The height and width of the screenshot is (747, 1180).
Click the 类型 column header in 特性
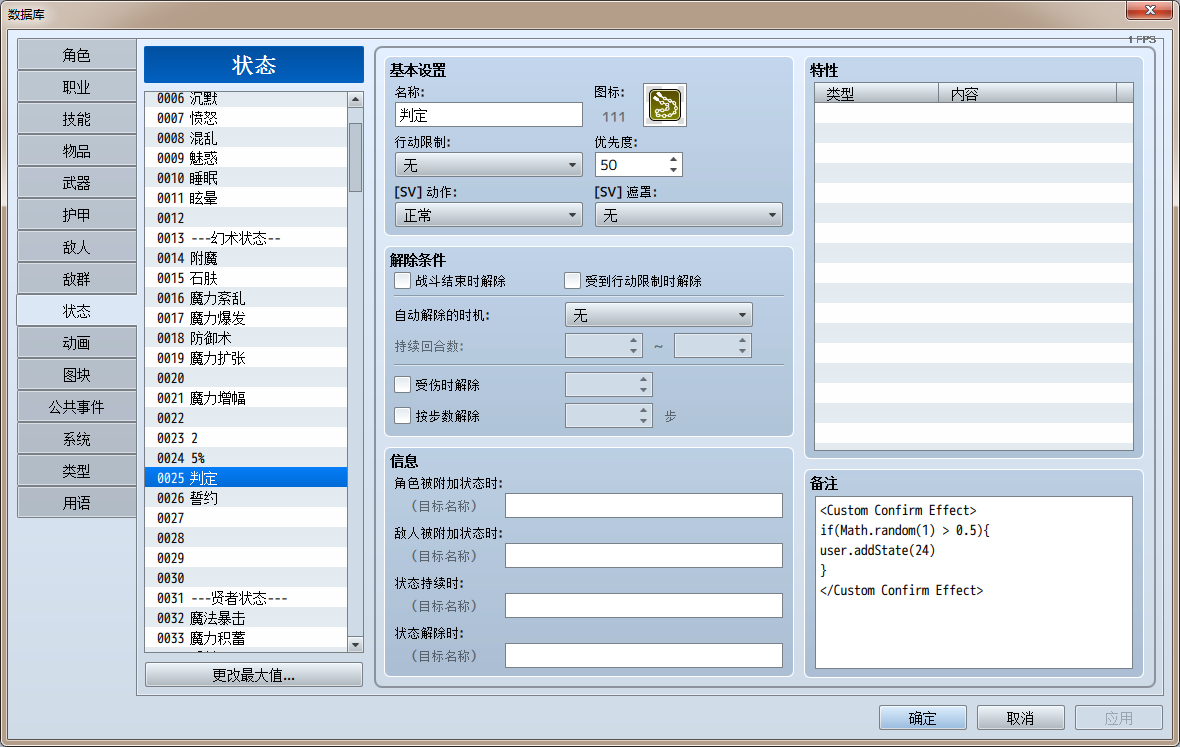[877, 93]
